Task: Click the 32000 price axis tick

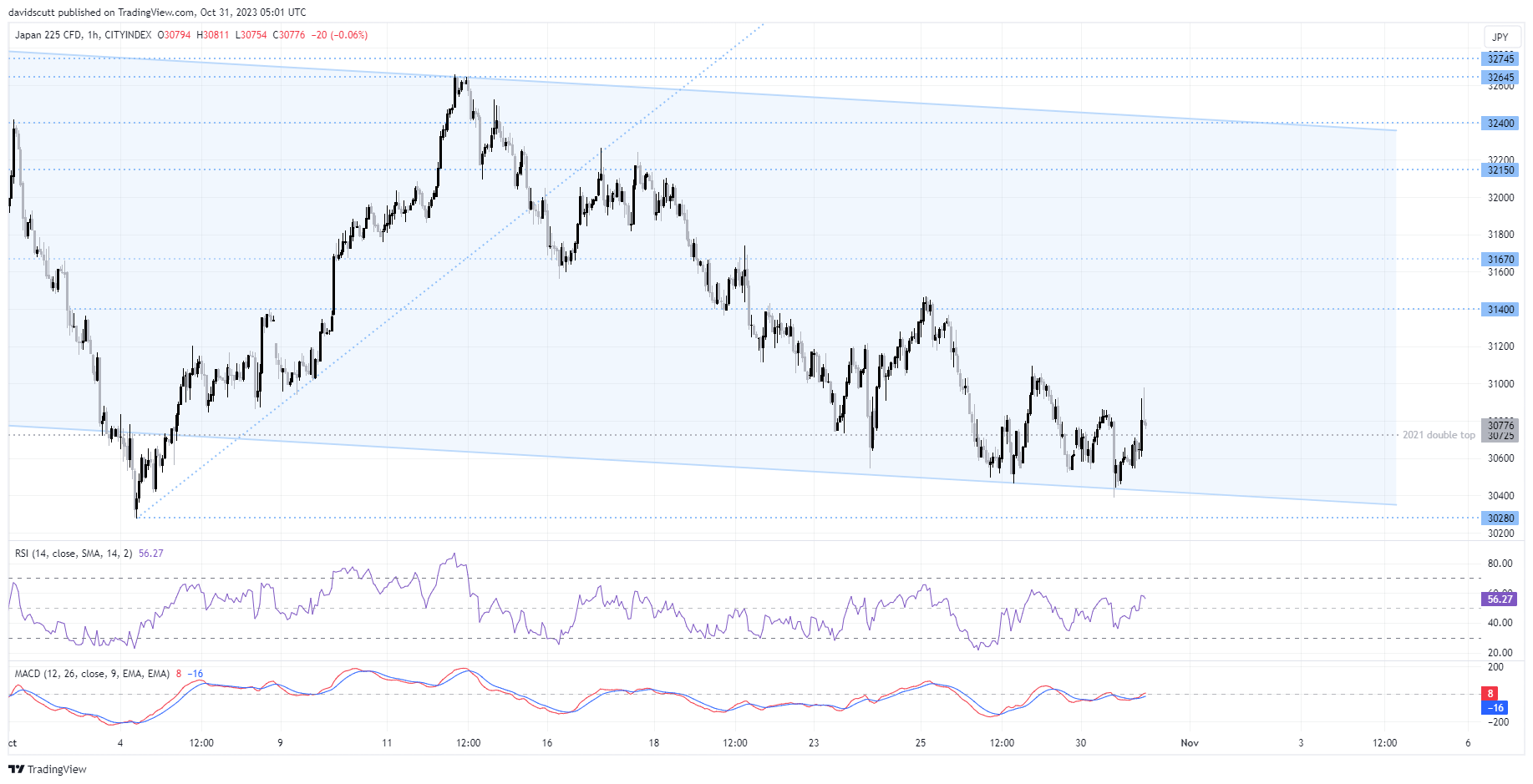Action: (1500, 198)
